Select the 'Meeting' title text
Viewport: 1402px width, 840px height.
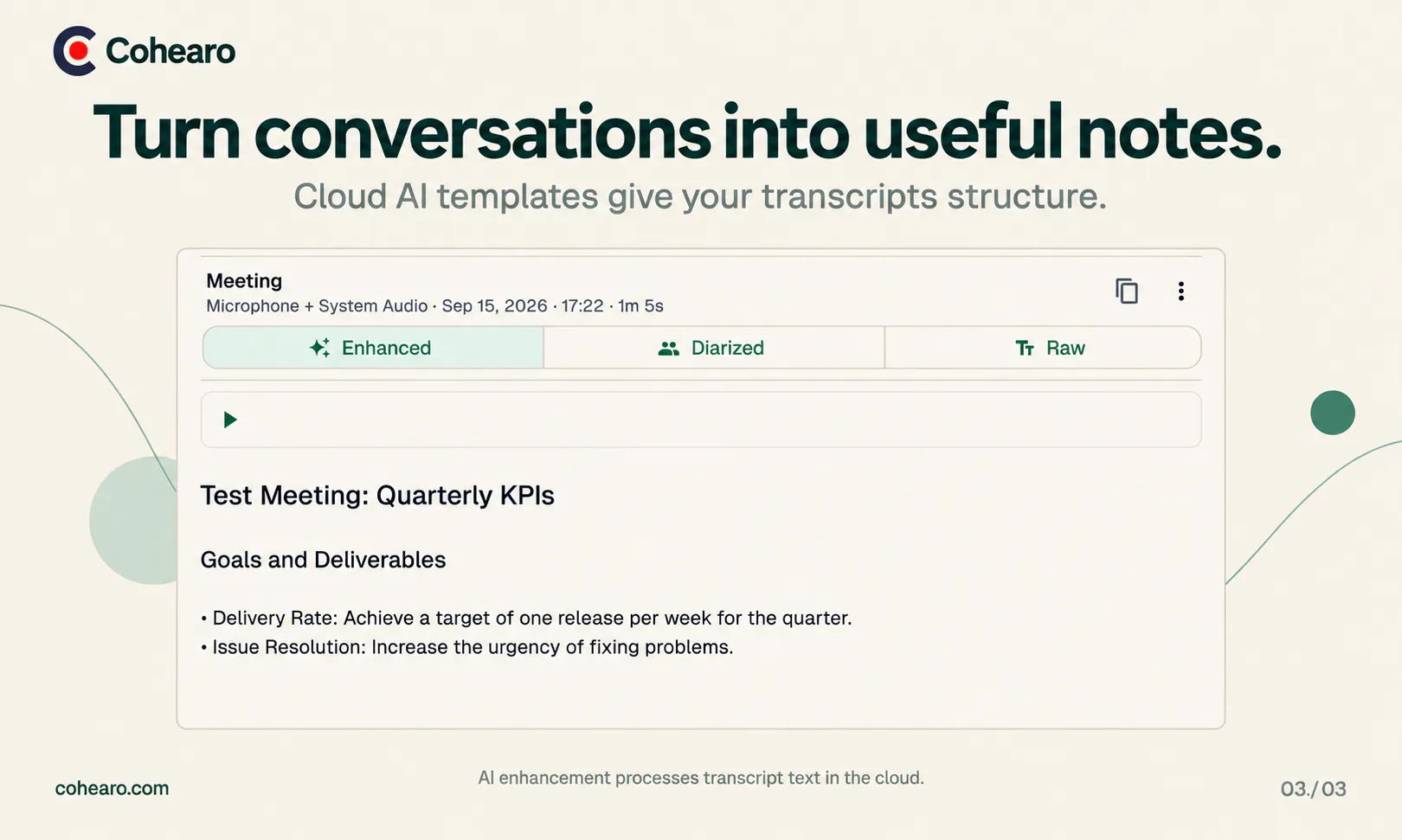point(244,281)
